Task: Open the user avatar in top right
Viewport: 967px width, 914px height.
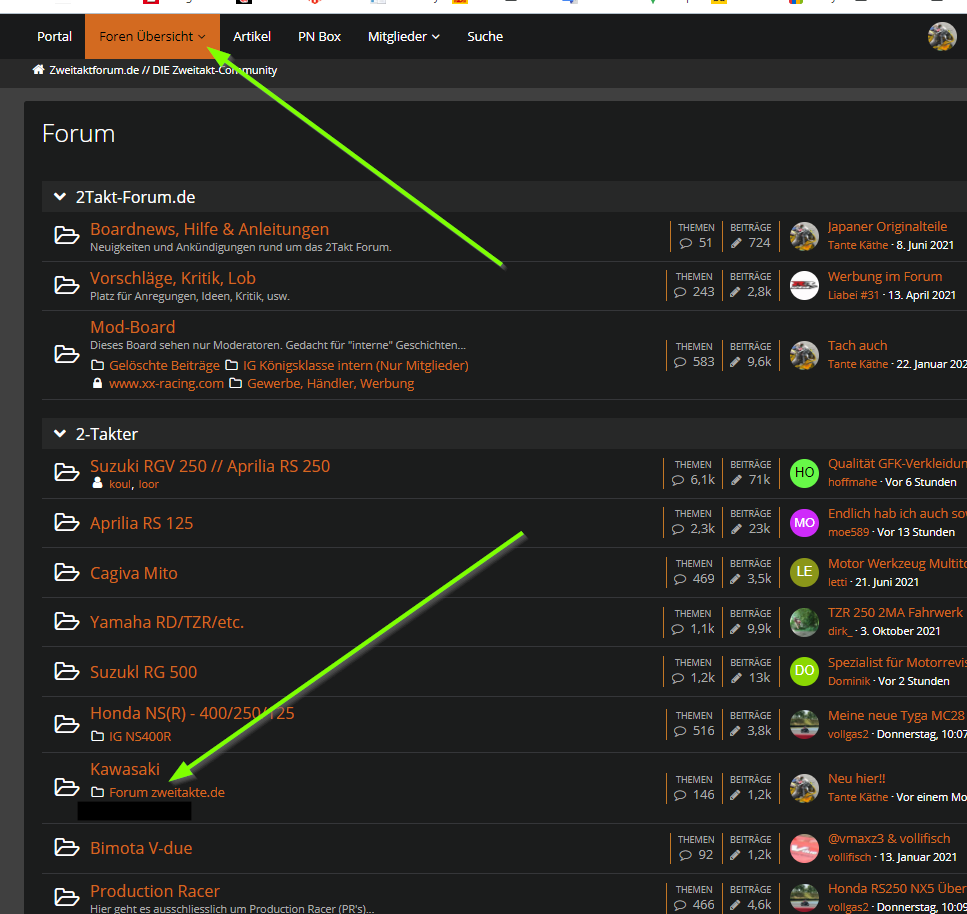Action: [x=941, y=37]
